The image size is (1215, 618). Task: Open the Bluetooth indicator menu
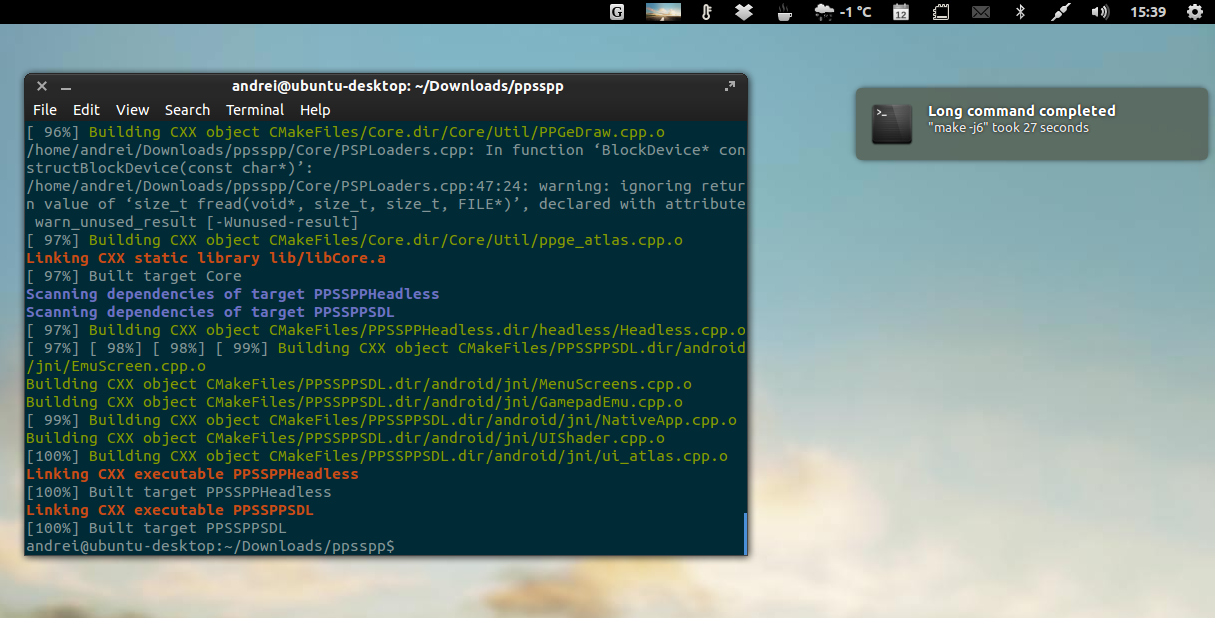[1021, 12]
